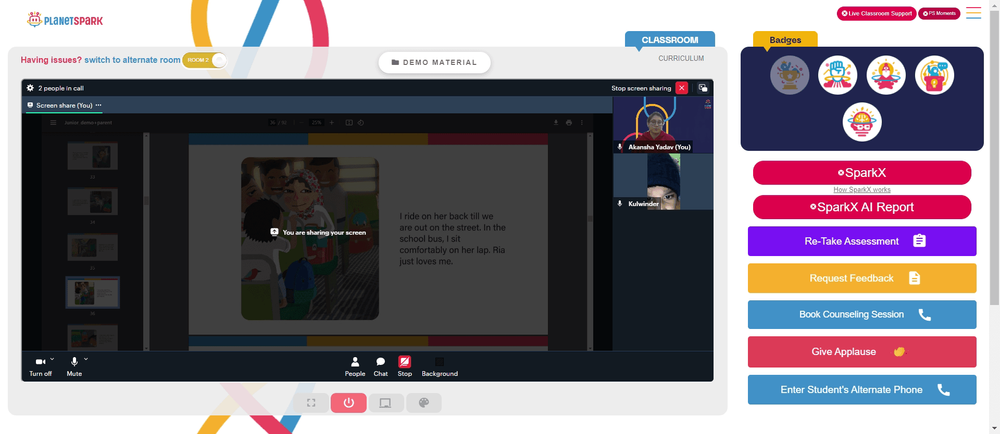Click the Re-Take Assessment button

coord(862,241)
